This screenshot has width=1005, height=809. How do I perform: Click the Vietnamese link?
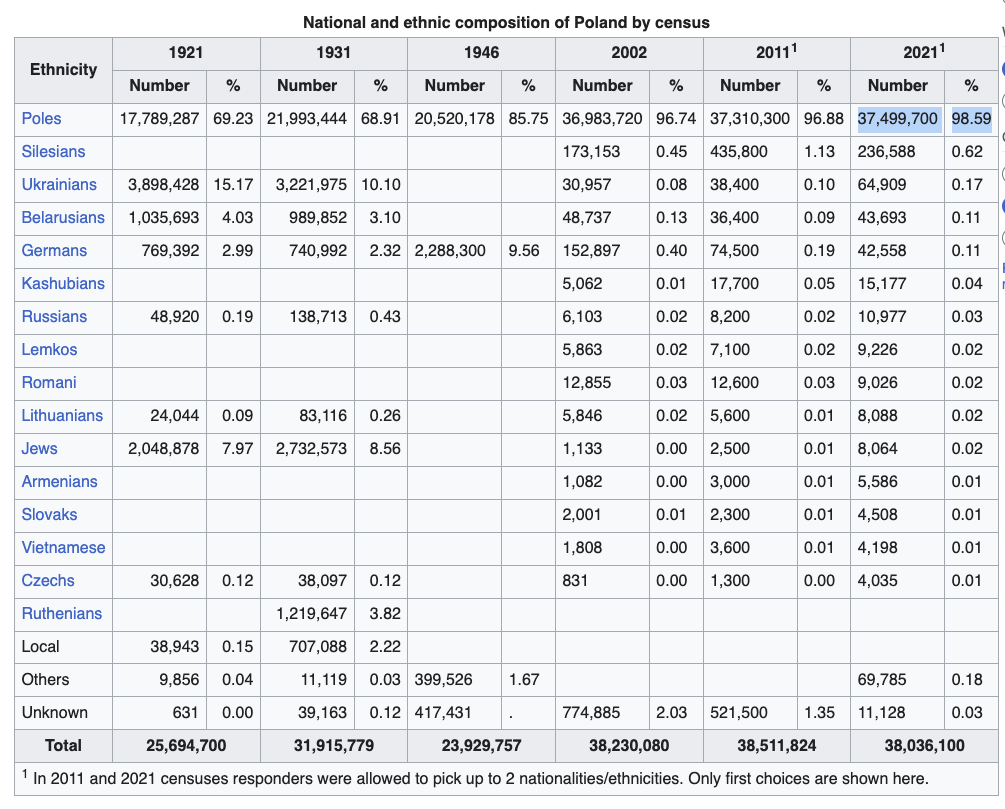coord(63,547)
